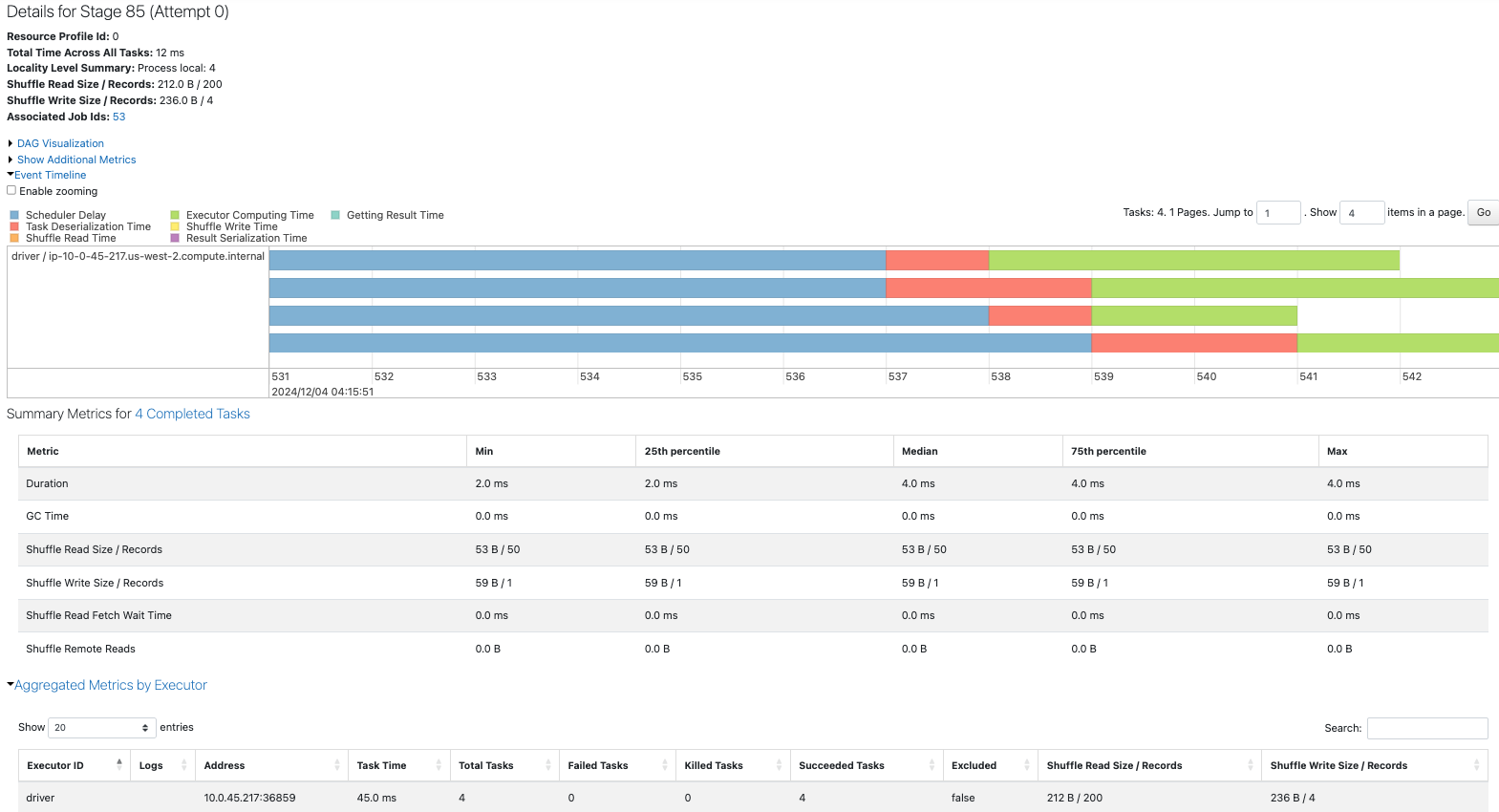Image resolution: width=1499 pixels, height=812 pixels.
Task: Click blue scheduler delay segment of topmost task bar
Action: point(578,260)
